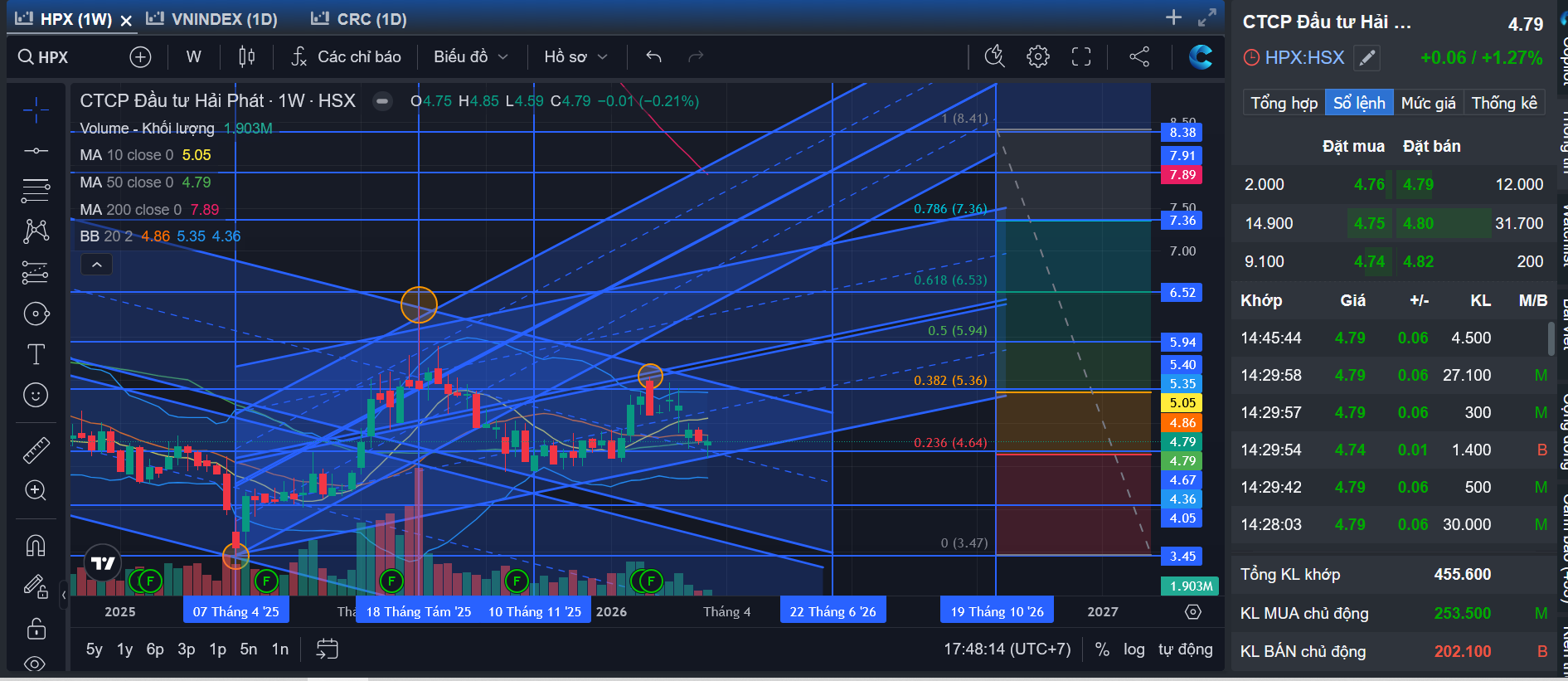Toggle the magnet snap mode
The width and height of the screenshot is (1568, 681).
[36, 546]
